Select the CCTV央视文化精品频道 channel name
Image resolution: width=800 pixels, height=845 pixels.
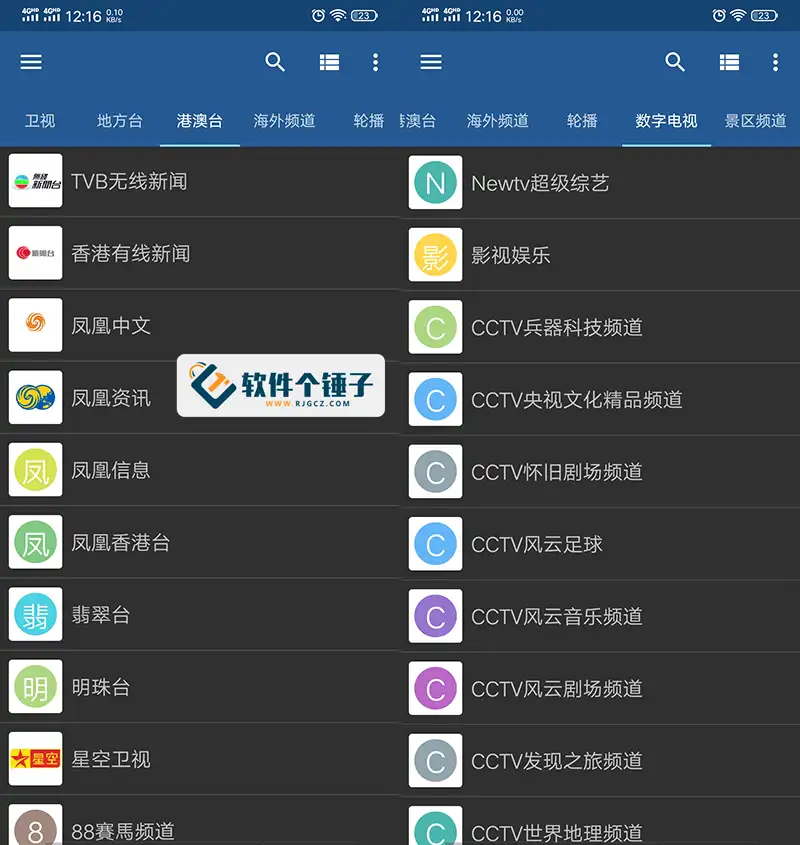point(577,400)
